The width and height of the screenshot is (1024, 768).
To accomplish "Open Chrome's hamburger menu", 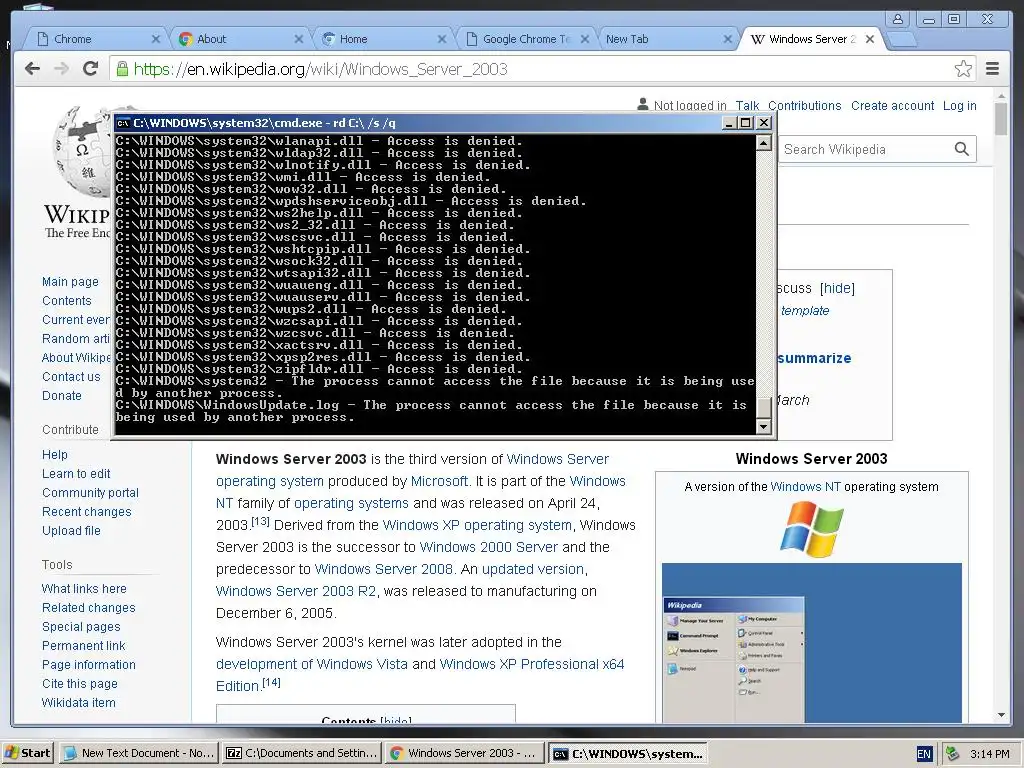I will click(992, 69).
